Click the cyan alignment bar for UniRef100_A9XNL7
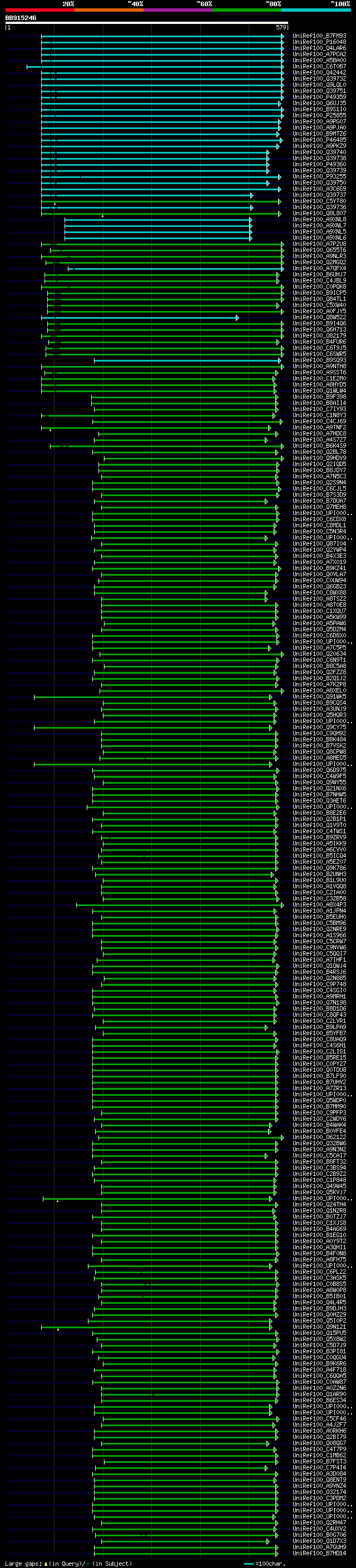This screenshot has height=1568, width=356. click(158, 226)
